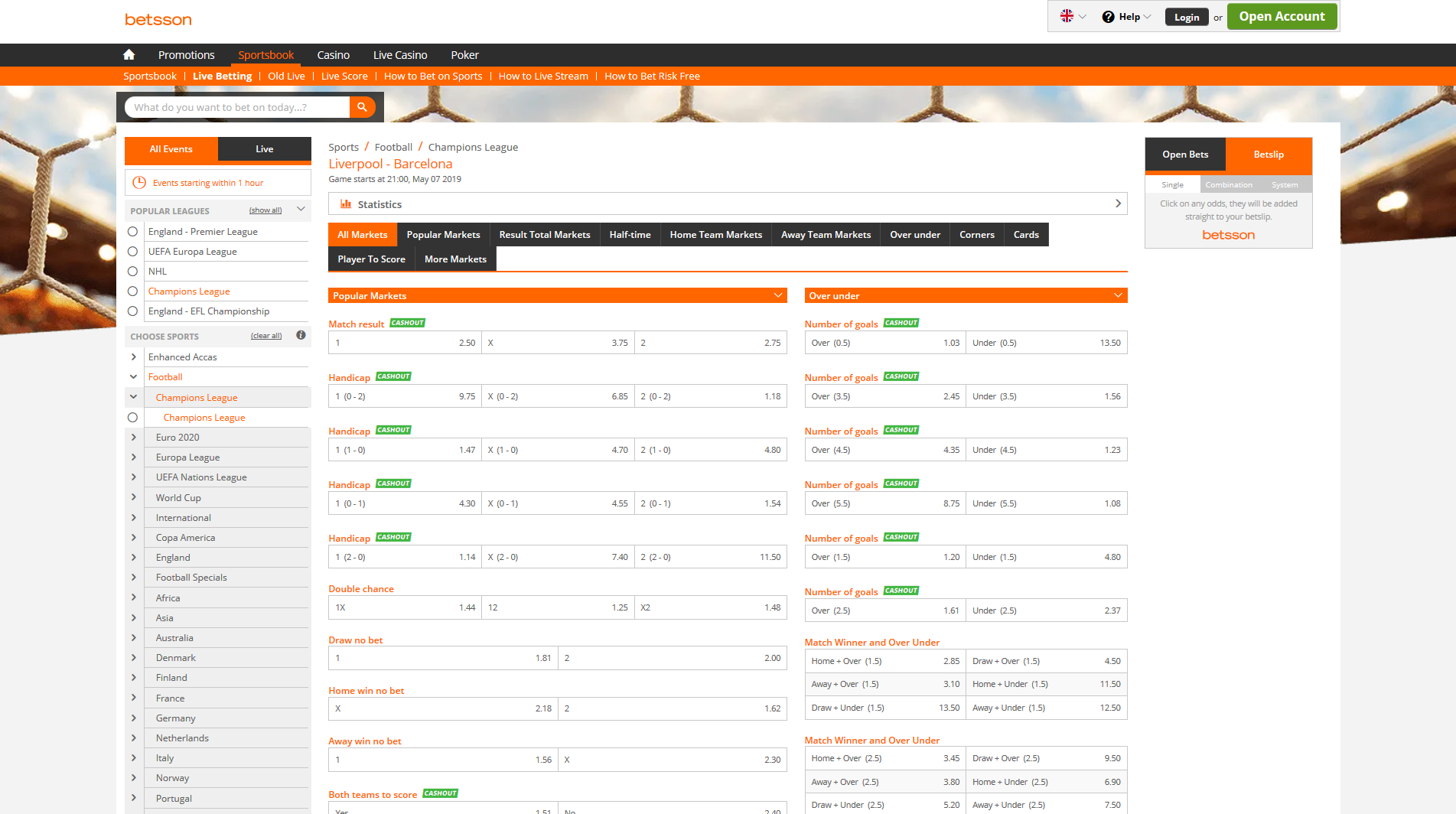Select England - EFL Championship radio button

[132, 311]
